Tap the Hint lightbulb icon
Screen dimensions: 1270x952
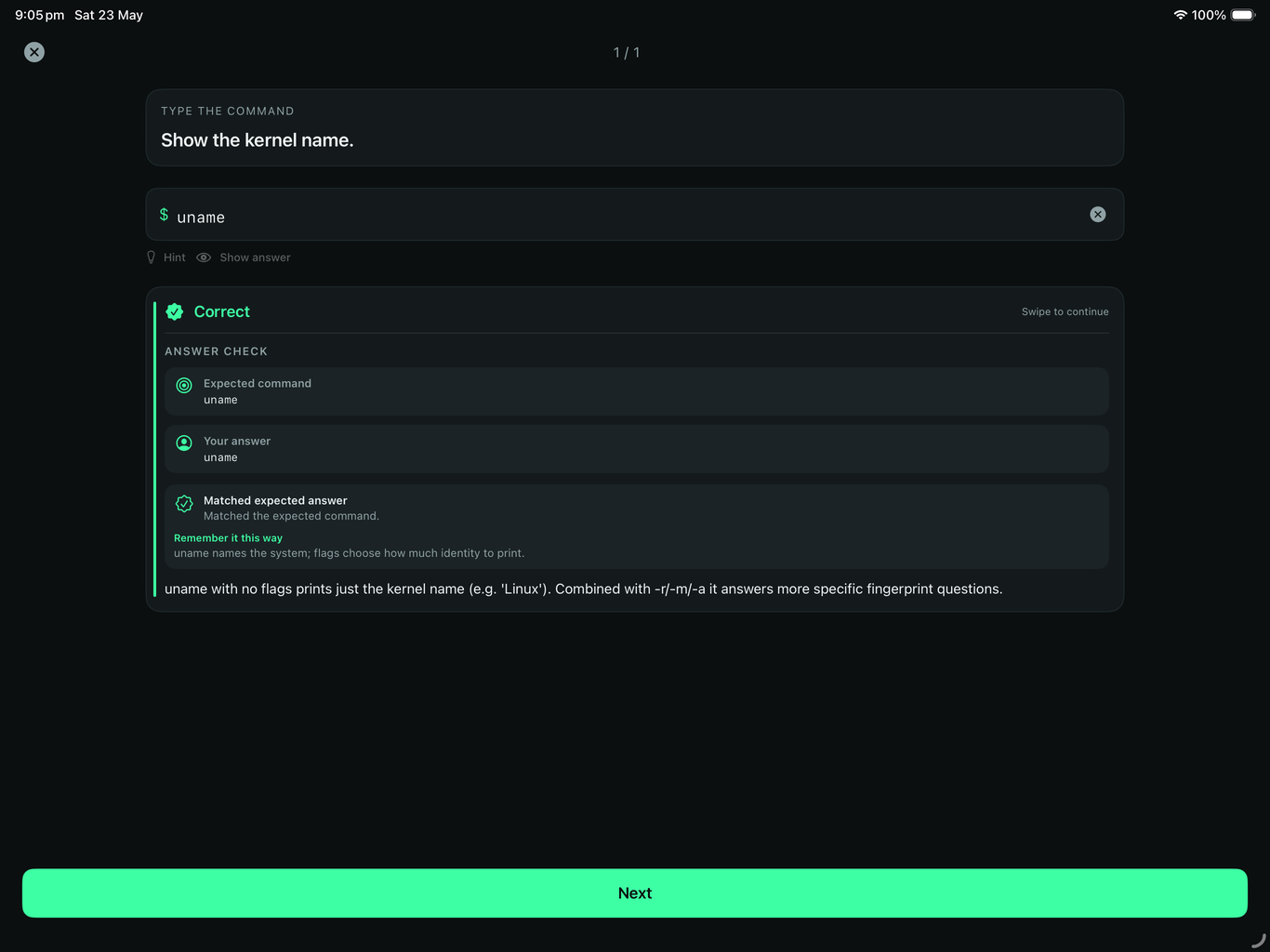[x=151, y=258]
